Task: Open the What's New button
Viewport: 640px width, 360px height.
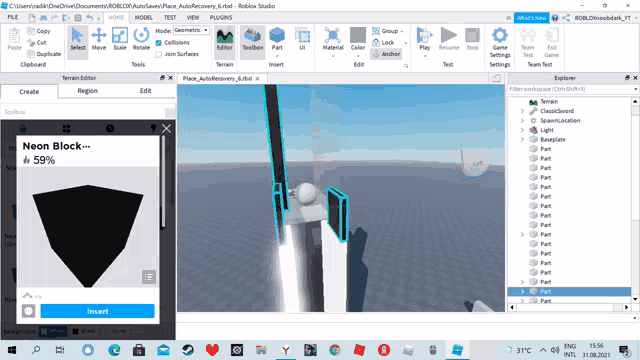Action: [x=531, y=18]
